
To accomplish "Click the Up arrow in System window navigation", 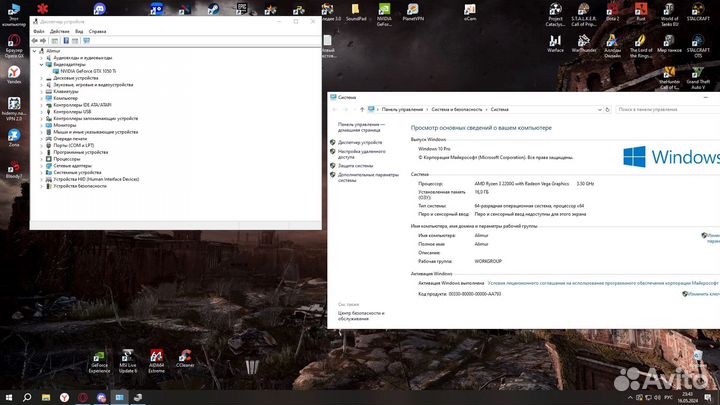I will pyautogui.click(x=362, y=110).
